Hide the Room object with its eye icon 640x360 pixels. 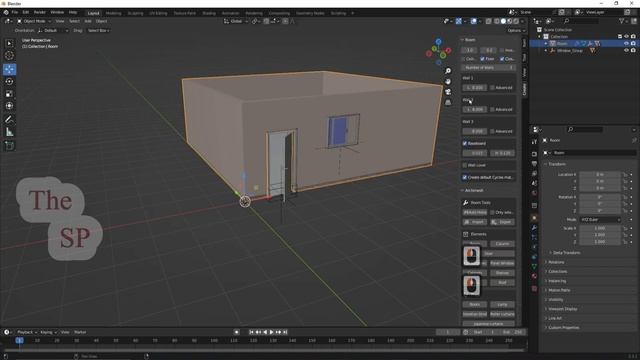(x=627, y=43)
